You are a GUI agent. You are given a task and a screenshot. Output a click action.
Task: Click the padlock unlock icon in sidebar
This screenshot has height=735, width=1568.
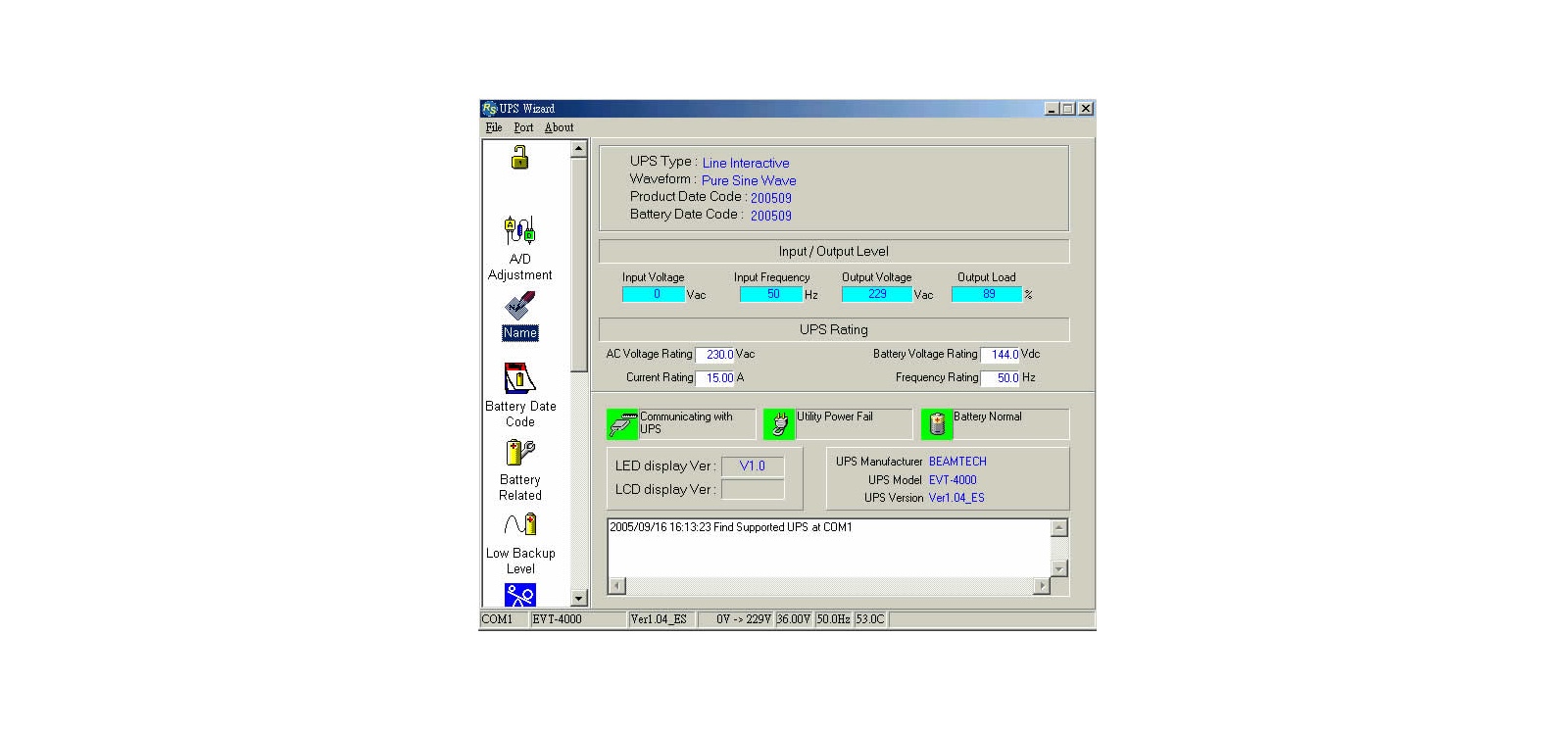pyautogui.click(x=519, y=158)
